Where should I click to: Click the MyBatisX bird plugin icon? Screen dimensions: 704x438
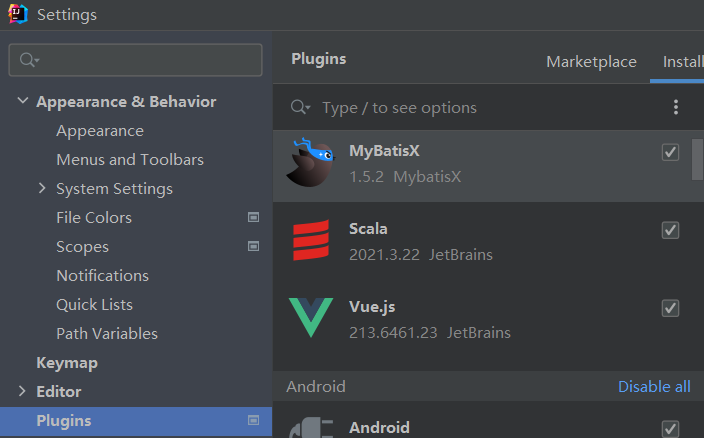[x=311, y=162]
